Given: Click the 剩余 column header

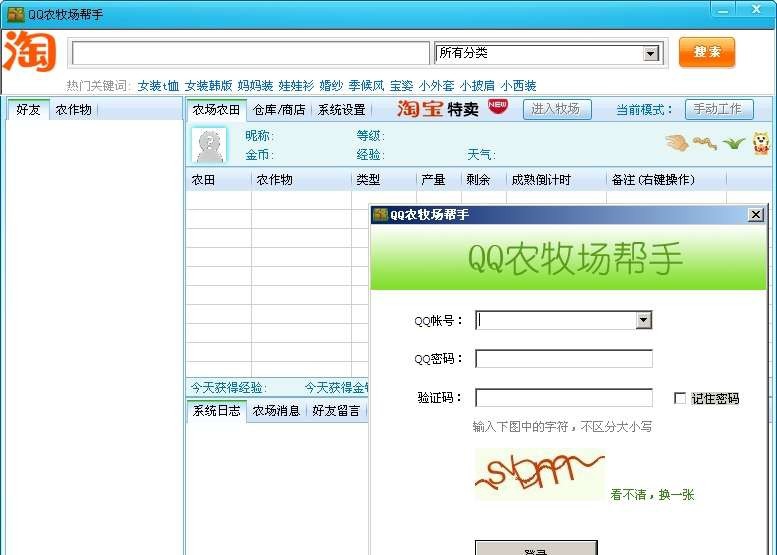Looking at the screenshot, I should [x=484, y=180].
